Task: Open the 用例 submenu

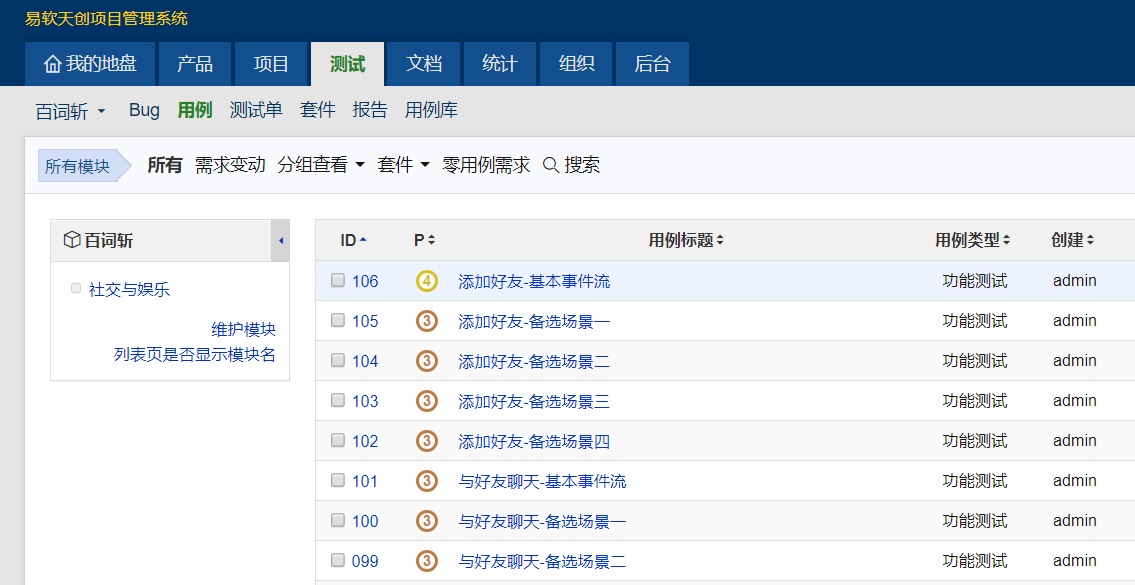Action: click(195, 110)
